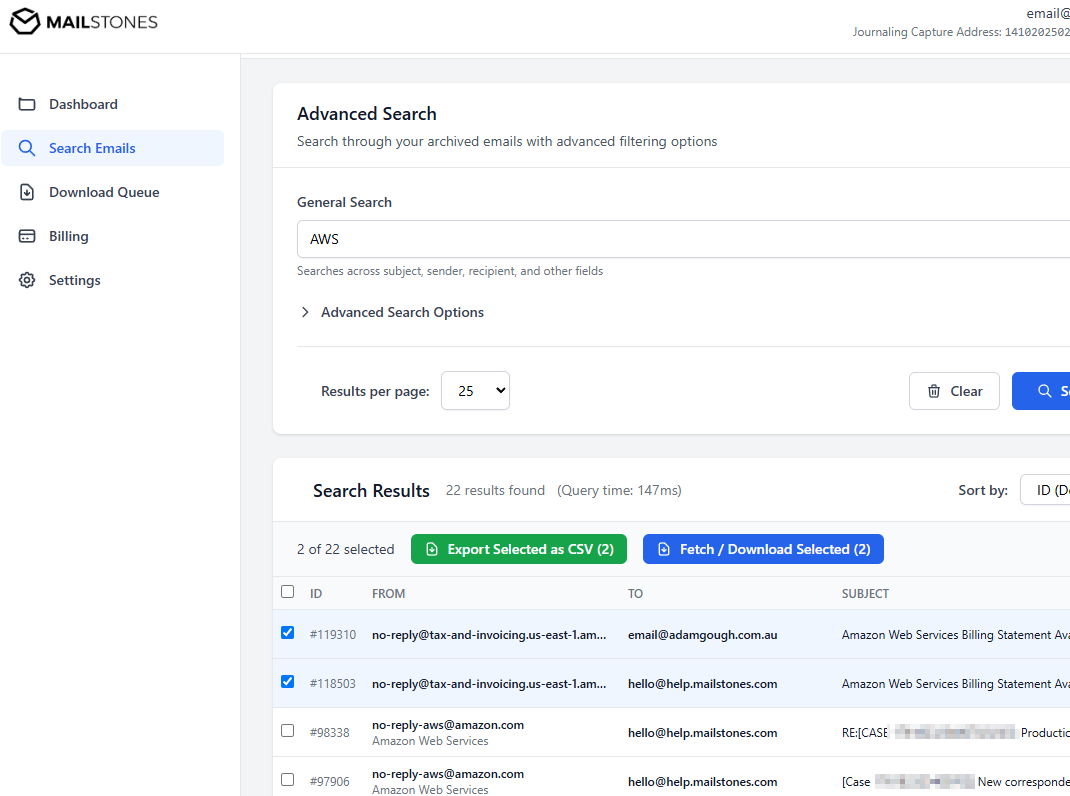The width and height of the screenshot is (1070, 796).
Task: Click the CSV file icon on the export button
Action: [431, 549]
